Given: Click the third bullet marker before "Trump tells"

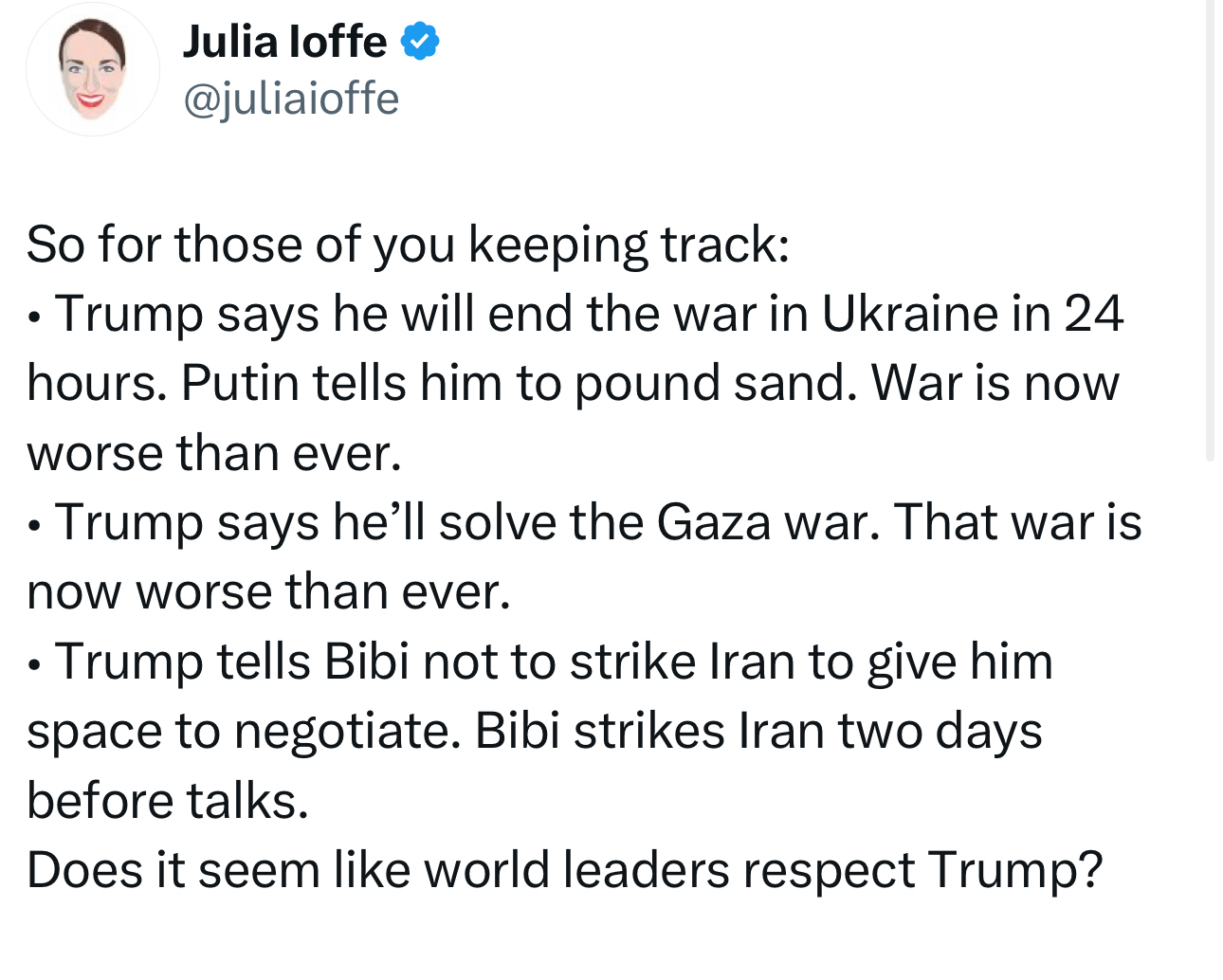Looking at the screenshot, I should (35, 665).
